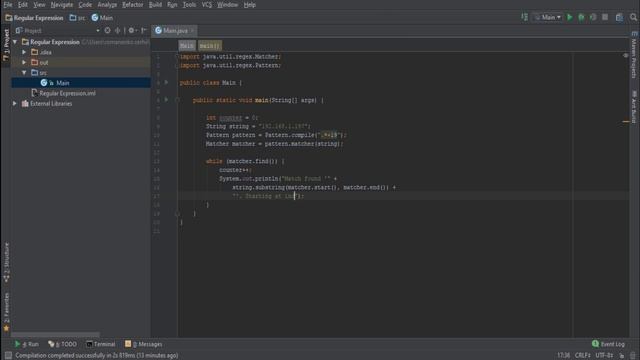The width and height of the screenshot is (640, 360).
Task: Open Search Everywhere magnifier icon
Action: (633, 17)
